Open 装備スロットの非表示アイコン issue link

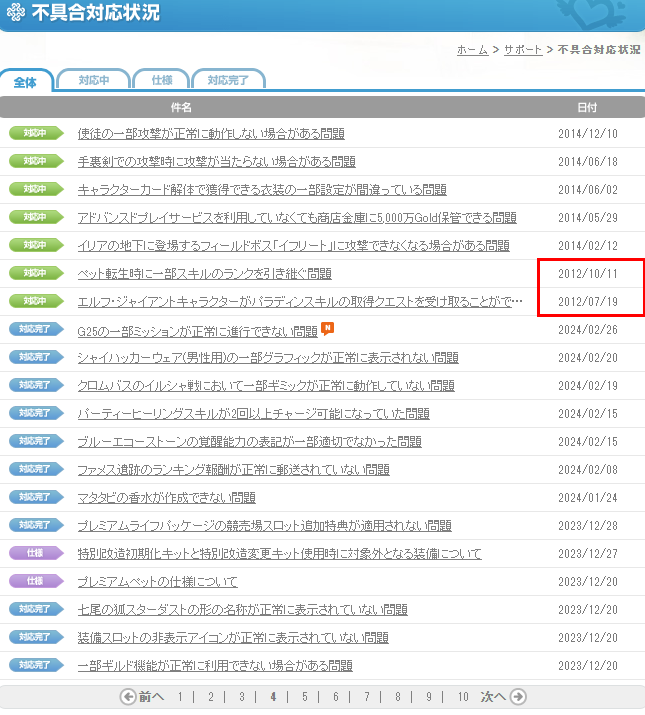click(x=233, y=637)
